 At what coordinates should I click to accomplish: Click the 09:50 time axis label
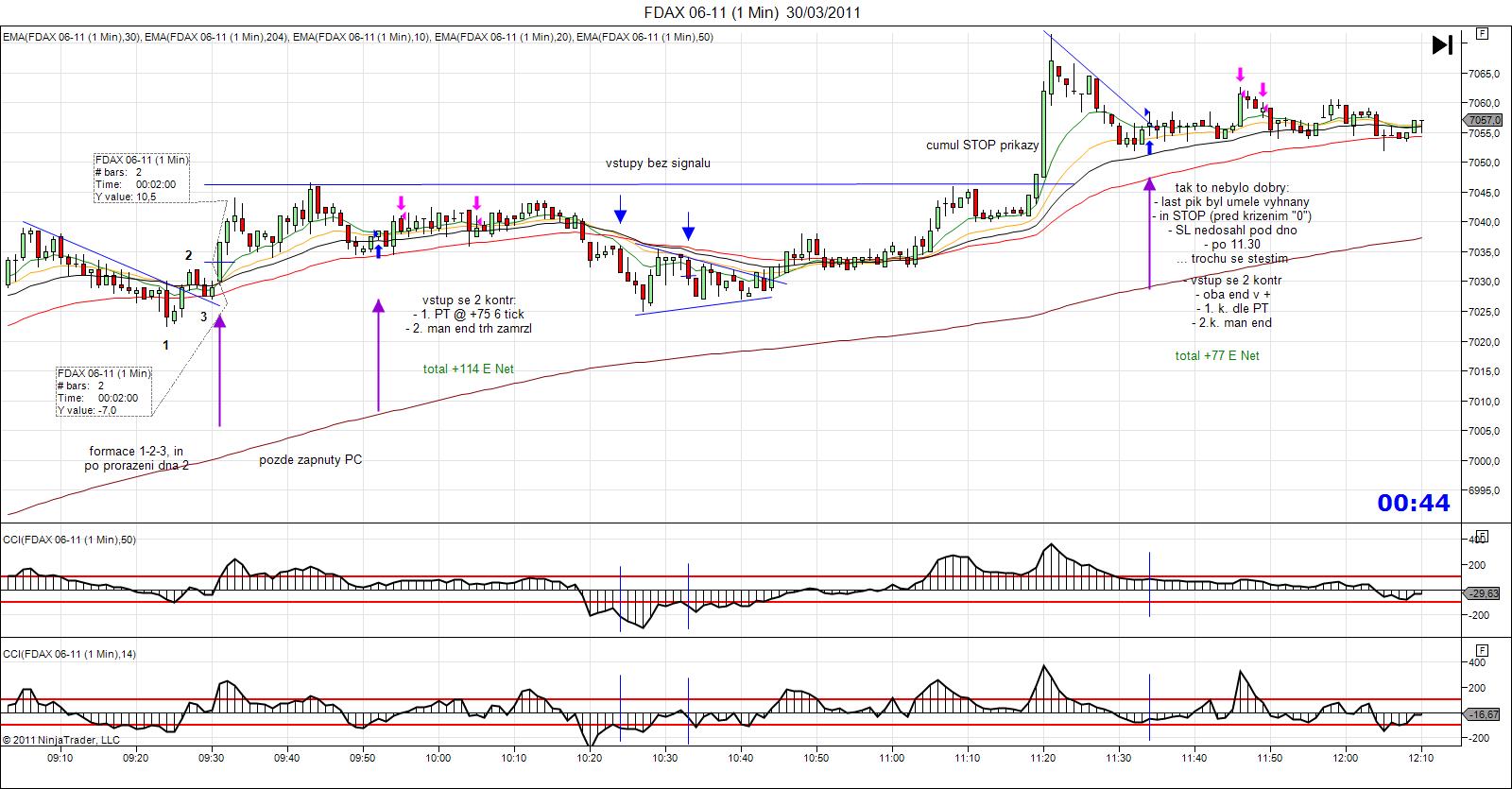[x=363, y=757]
